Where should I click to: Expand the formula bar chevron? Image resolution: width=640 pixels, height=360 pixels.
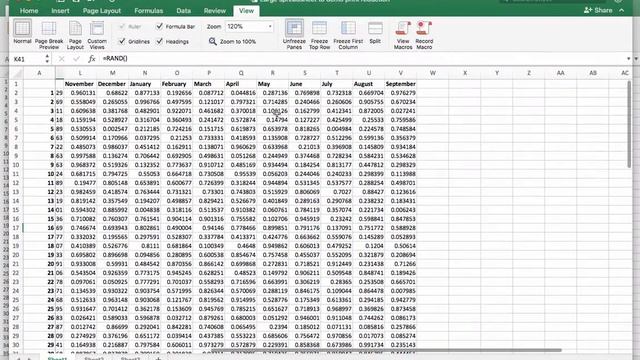[x=628, y=59]
